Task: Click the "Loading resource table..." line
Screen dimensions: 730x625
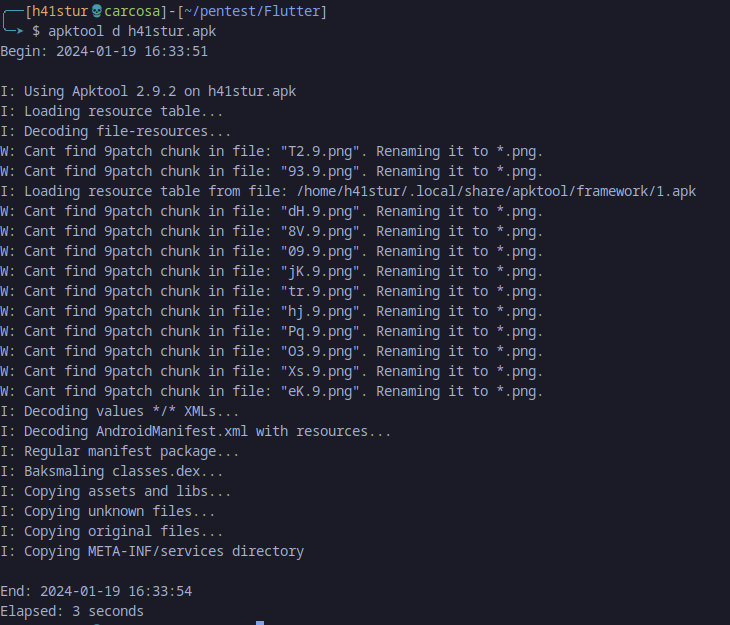Action: (x=112, y=112)
